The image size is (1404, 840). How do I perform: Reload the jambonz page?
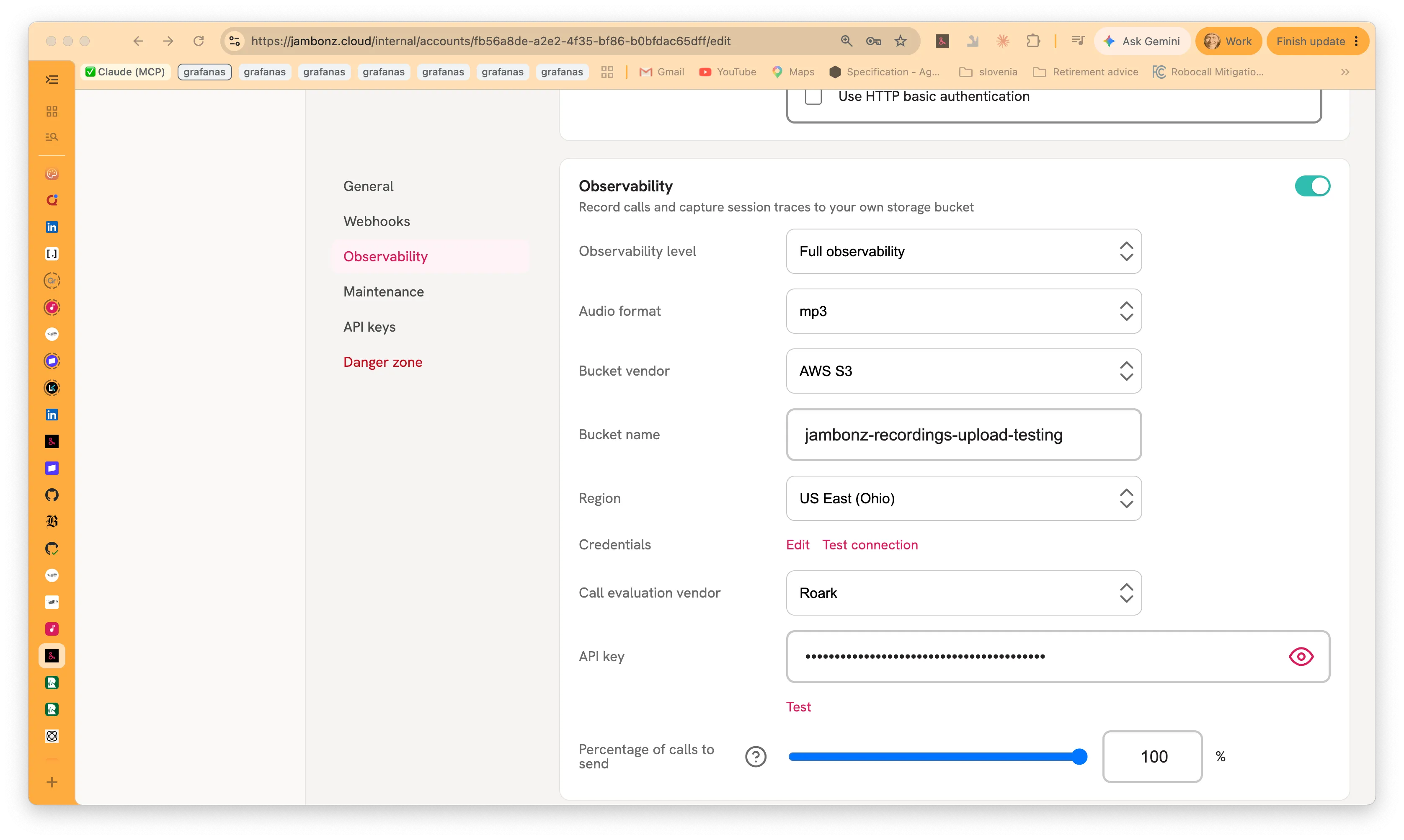[198, 41]
